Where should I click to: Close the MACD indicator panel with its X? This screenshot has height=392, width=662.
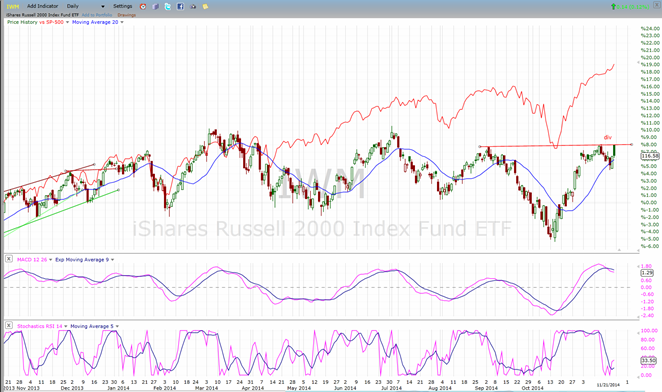point(8,259)
